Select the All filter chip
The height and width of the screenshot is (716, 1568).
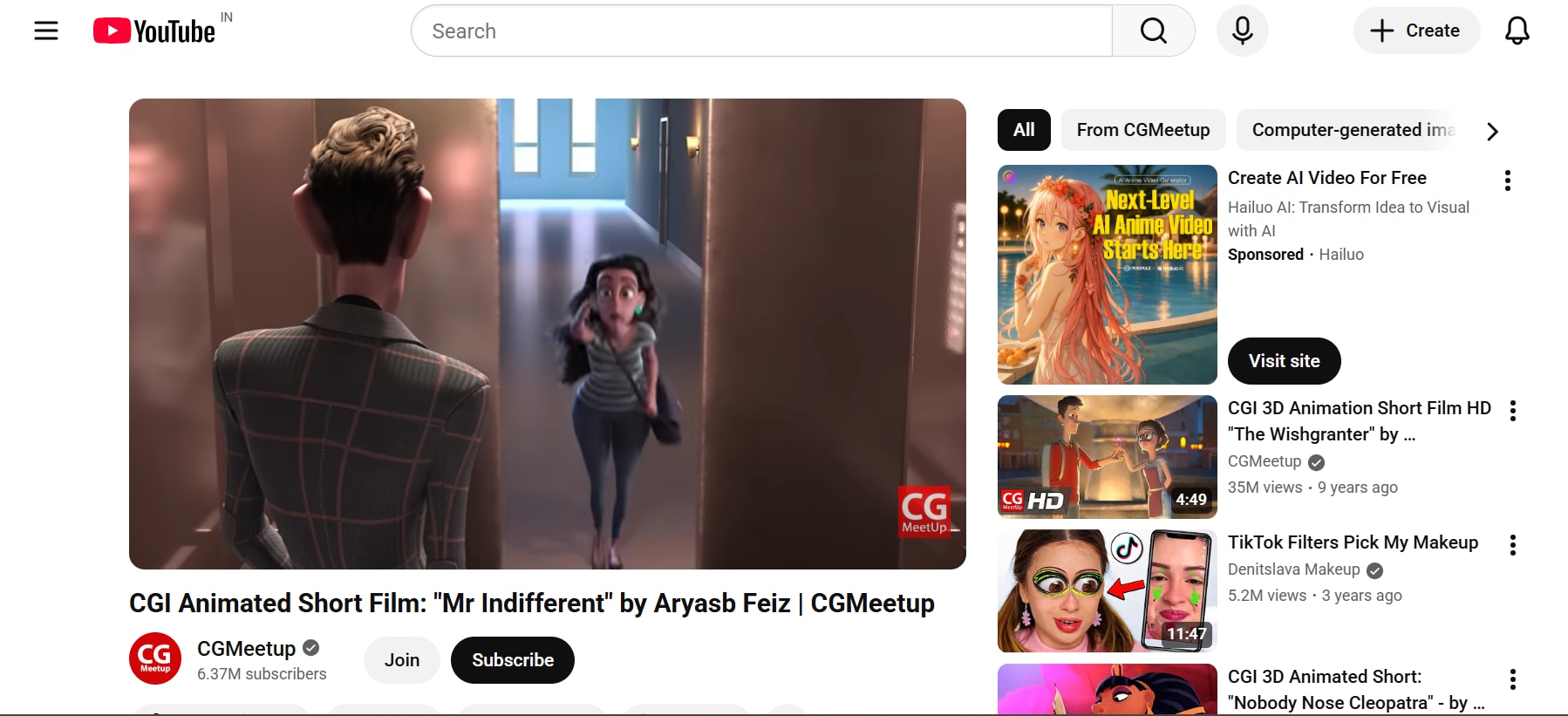click(x=1024, y=130)
